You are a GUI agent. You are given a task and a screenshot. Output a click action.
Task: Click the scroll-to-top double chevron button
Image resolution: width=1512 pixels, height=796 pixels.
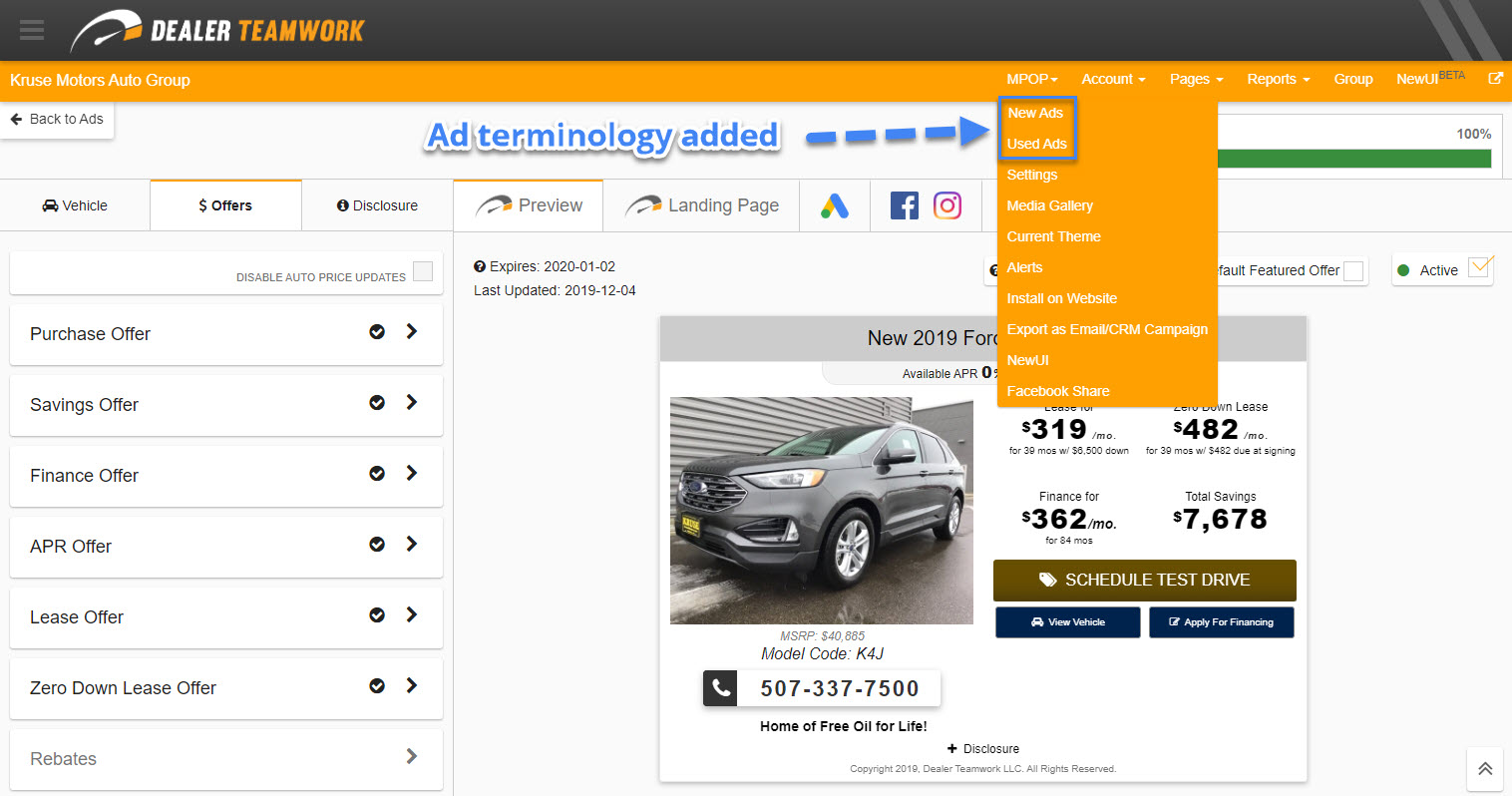pos(1484,768)
